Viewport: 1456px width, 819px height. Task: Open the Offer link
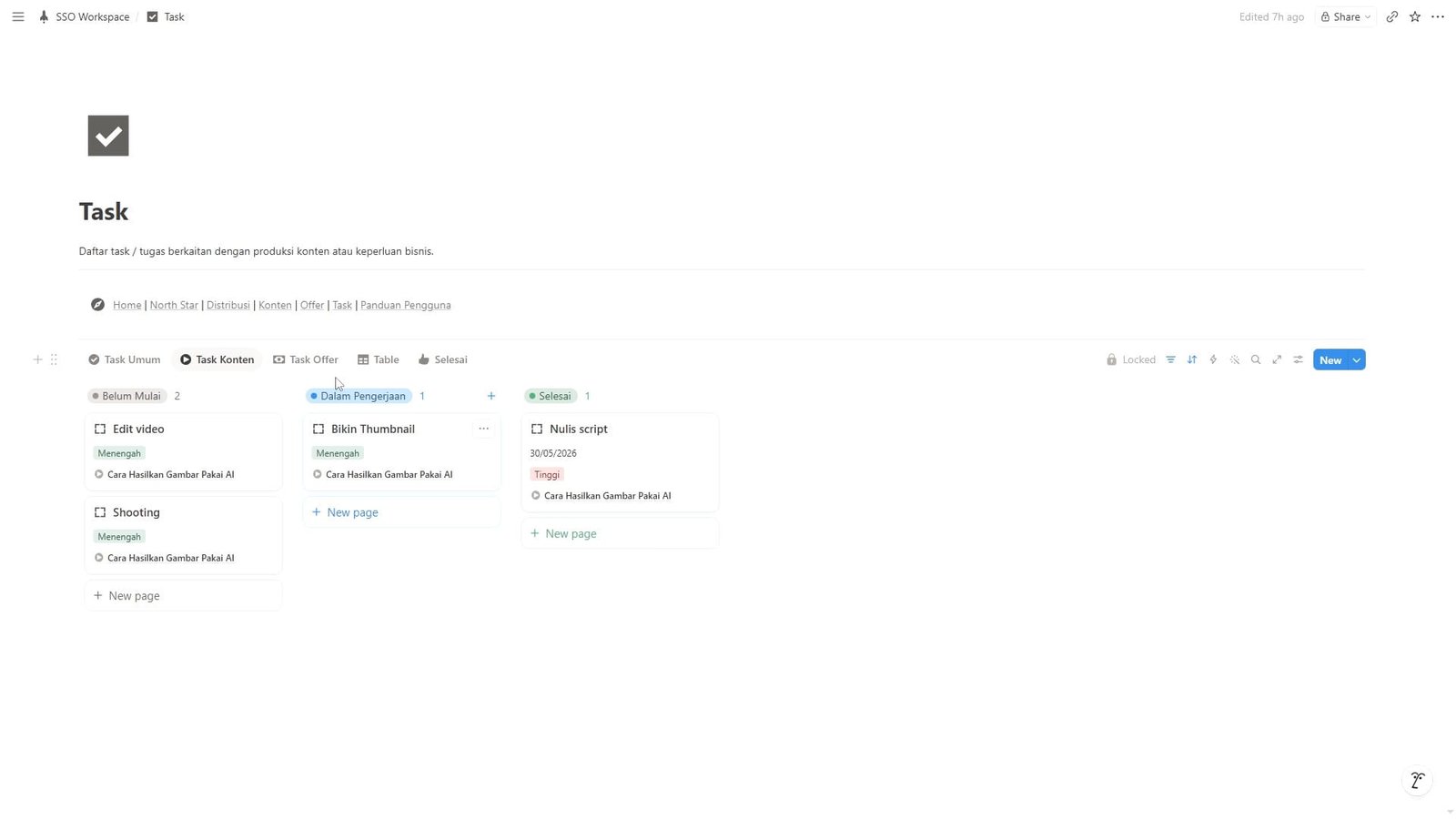point(312,305)
